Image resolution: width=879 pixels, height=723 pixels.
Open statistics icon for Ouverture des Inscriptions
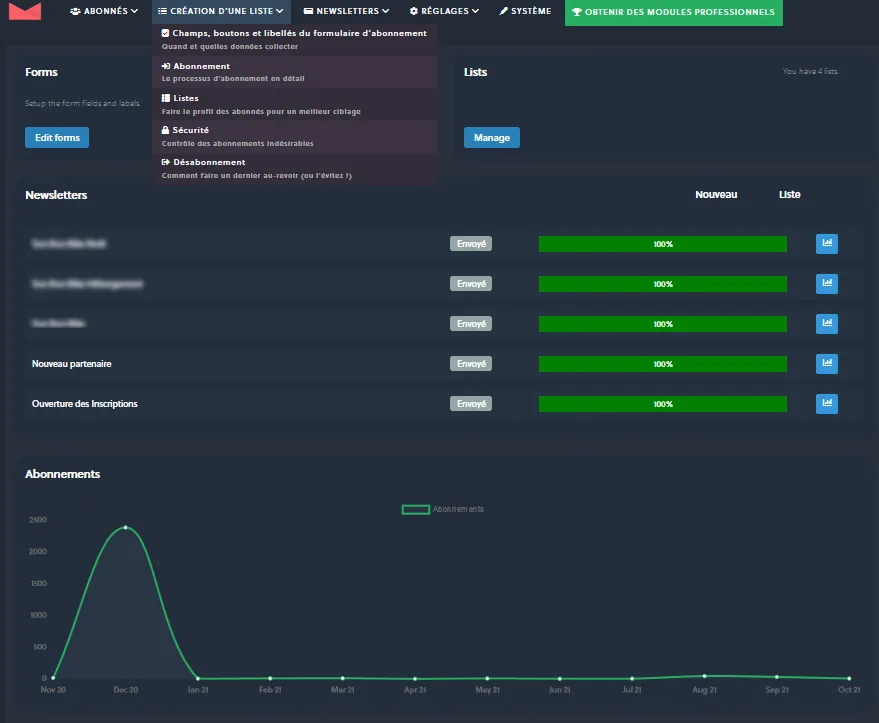(826, 404)
